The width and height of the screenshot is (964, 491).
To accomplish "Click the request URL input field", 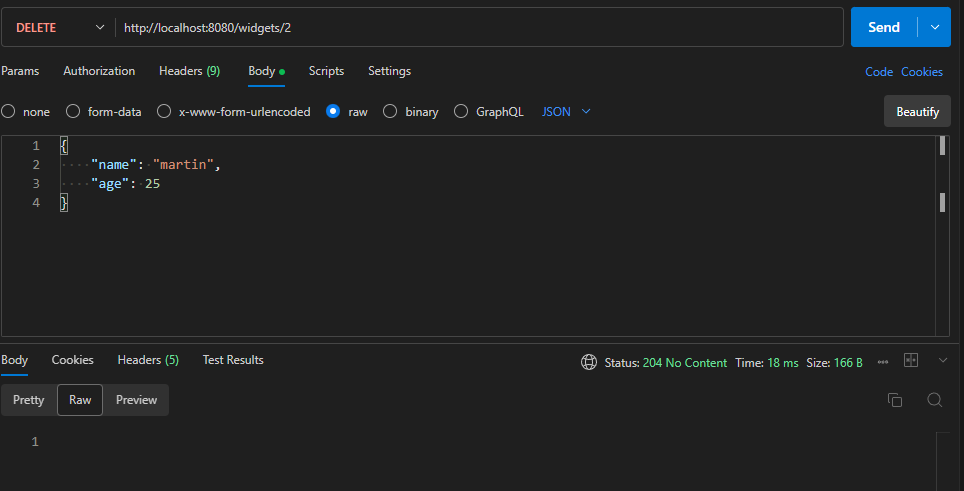I will (479, 28).
